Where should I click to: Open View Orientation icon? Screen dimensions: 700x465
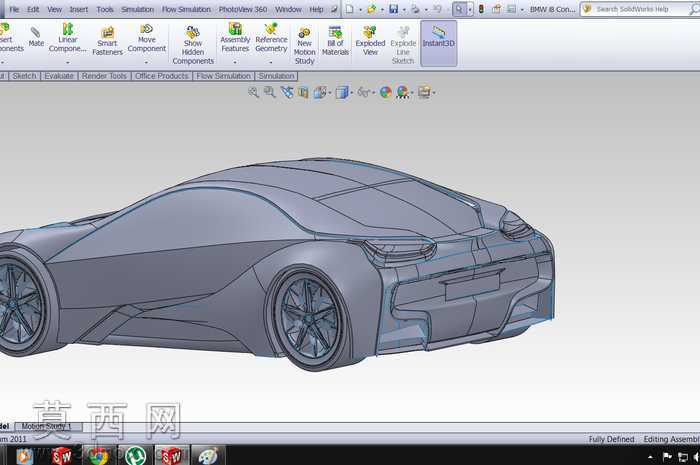tap(320, 92)
